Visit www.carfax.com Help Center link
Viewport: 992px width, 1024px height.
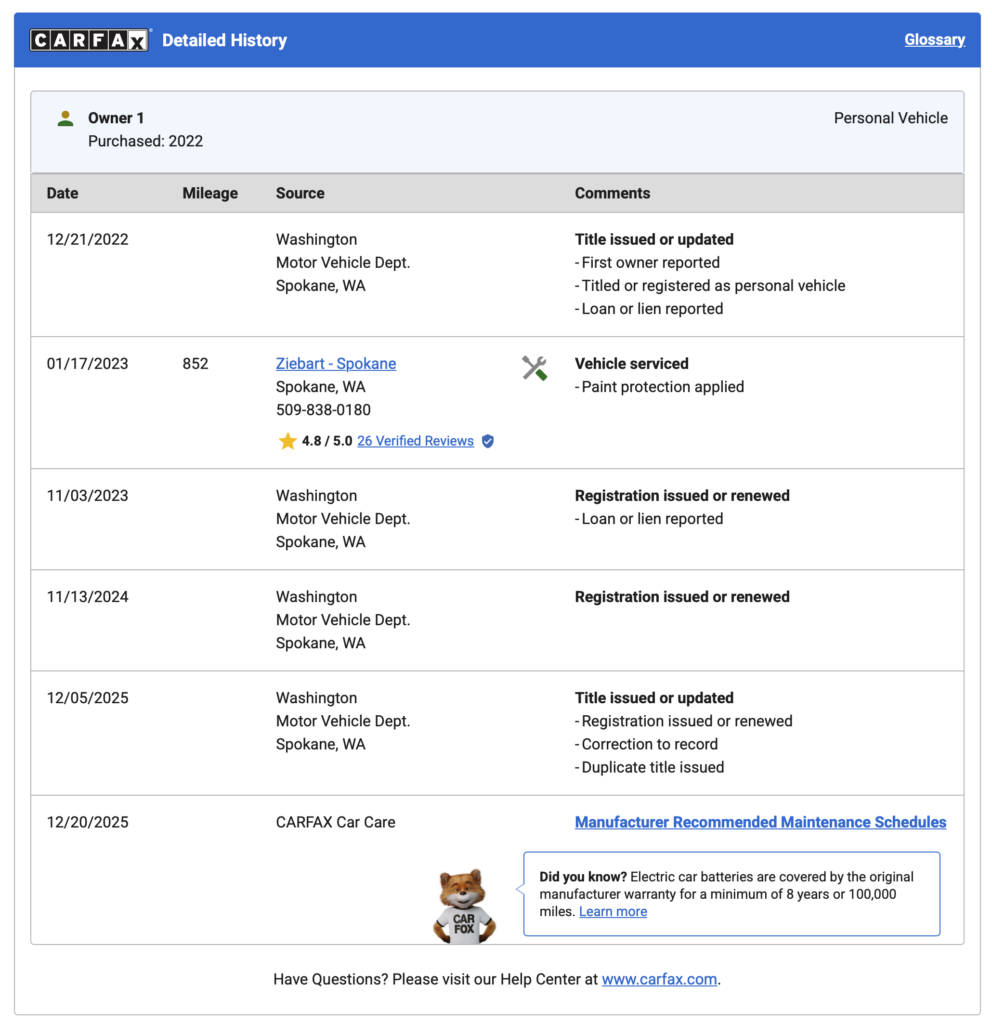pyautogui.click(x=659, y=979)
